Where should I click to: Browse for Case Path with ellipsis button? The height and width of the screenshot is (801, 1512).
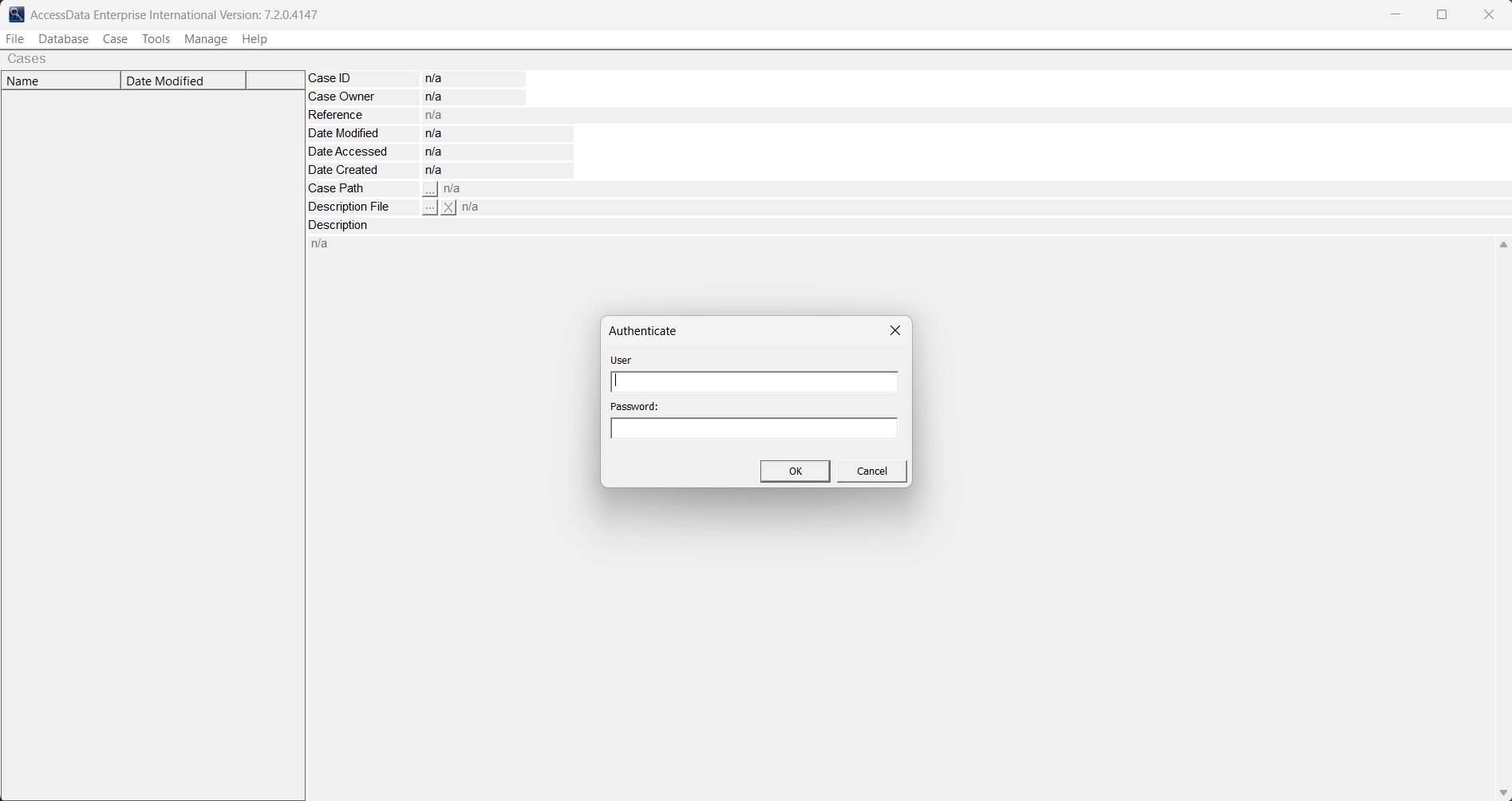click(x=429, y=189)
